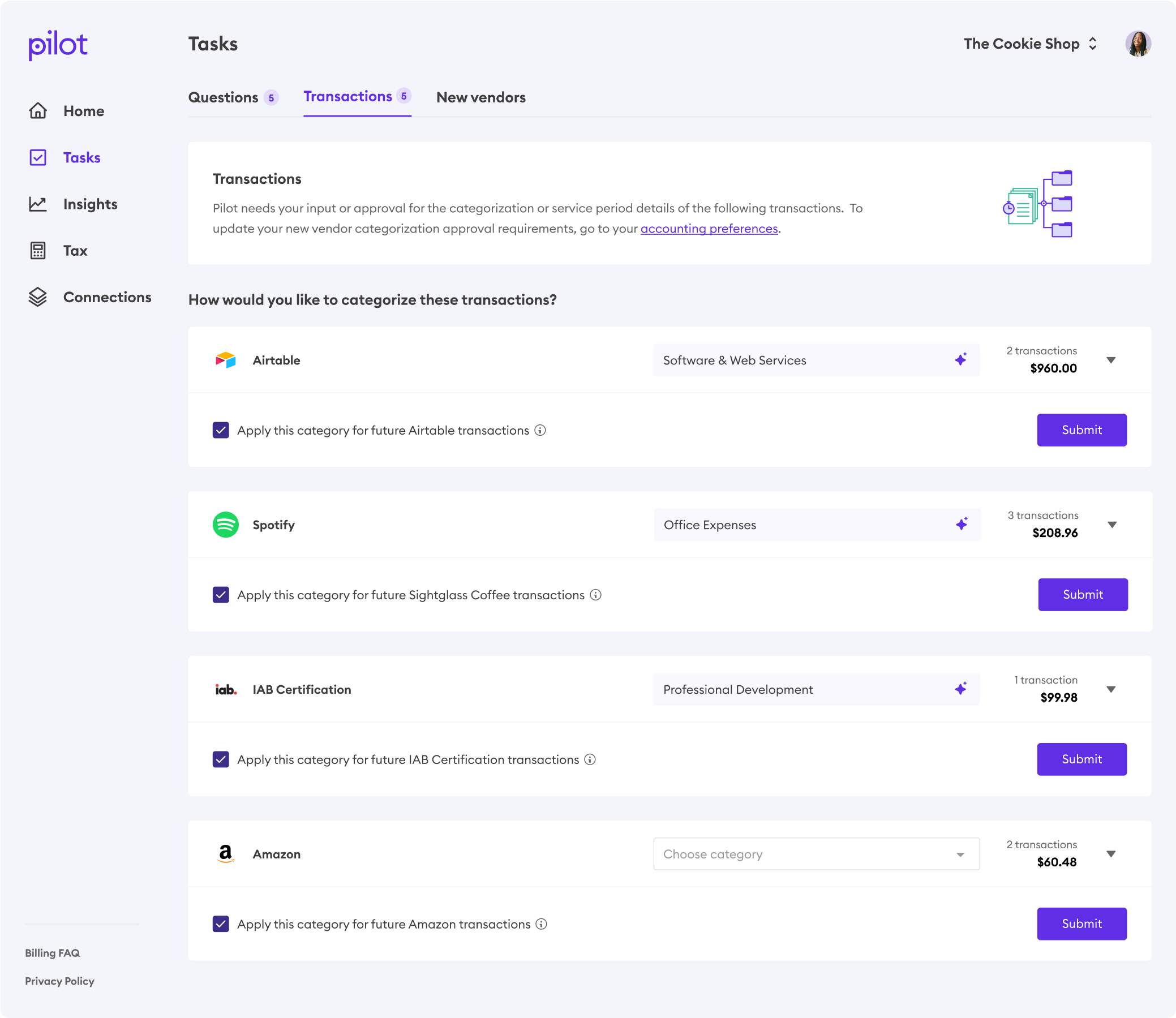Uncheck apply category for future Airtable transactions

(x=221, y=430)
